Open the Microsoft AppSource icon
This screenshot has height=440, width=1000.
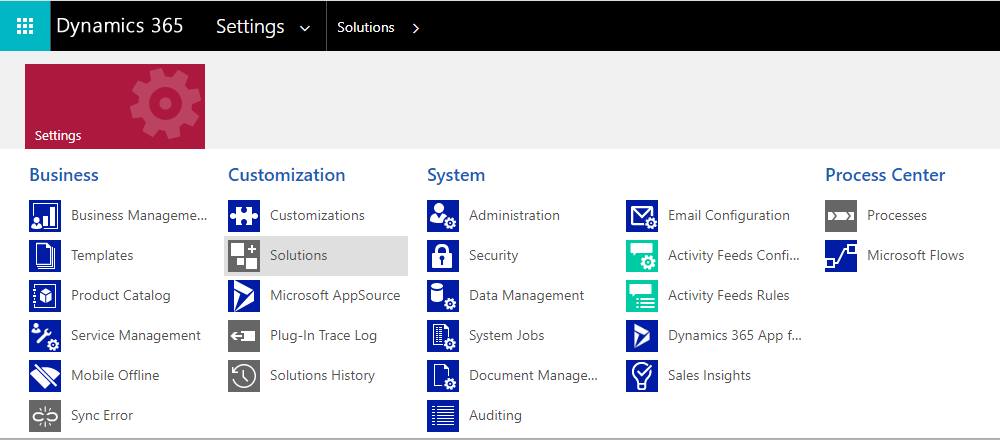click(x=244, y=296)
